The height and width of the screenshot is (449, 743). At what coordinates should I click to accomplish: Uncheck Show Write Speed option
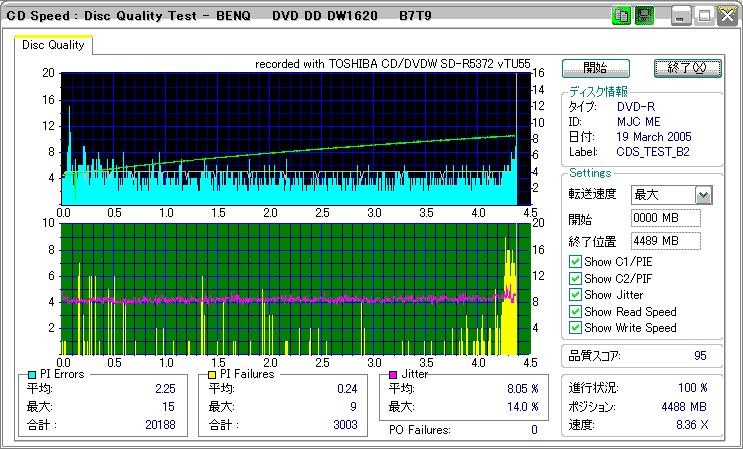click(575, 327)
